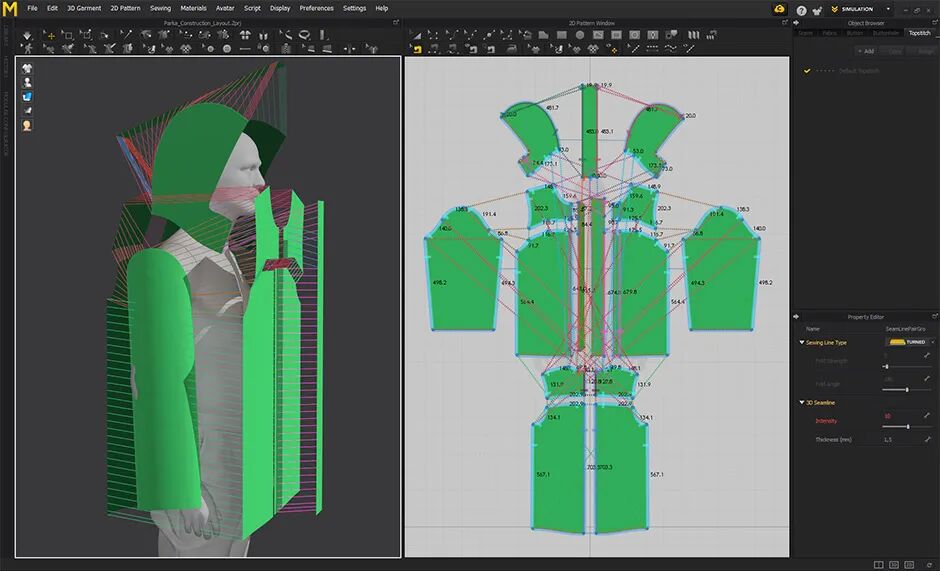This screenshot has height=571, width=940.
Task: Open the TURNED sewing line type dropdown
Action: pyautogui.click(x=909, y=342)
